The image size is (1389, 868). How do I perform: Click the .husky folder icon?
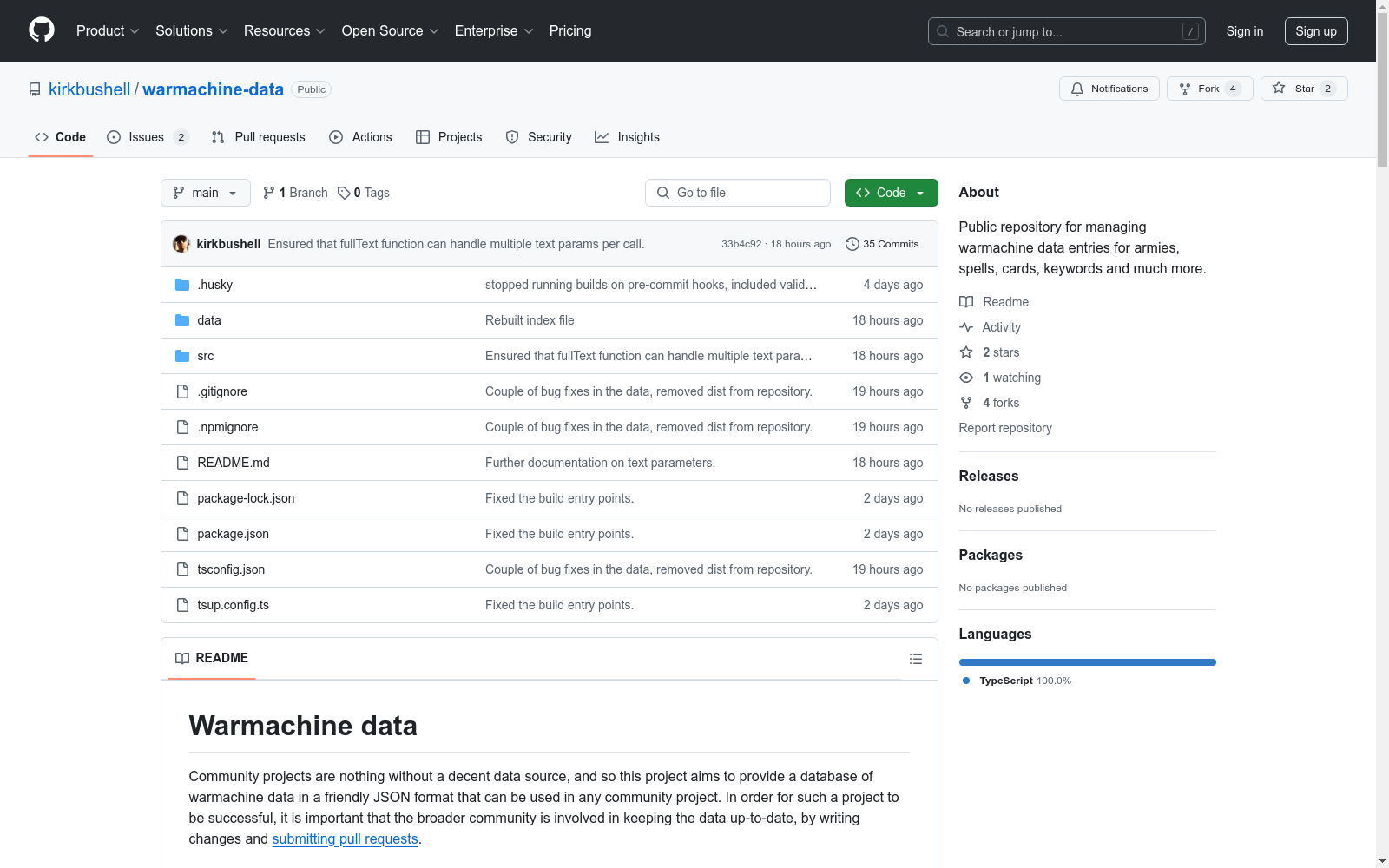(x=182, y=285)
